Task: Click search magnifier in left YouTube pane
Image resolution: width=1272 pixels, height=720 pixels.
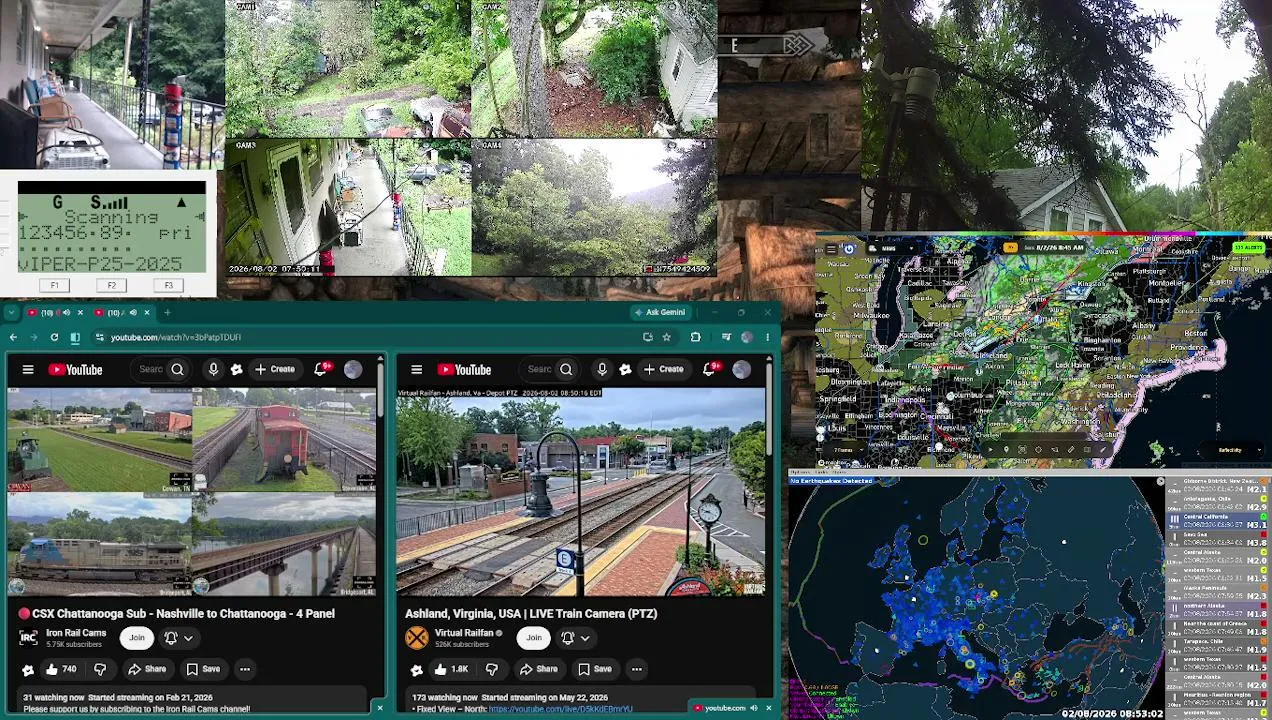Action: (x=177, y=370)
